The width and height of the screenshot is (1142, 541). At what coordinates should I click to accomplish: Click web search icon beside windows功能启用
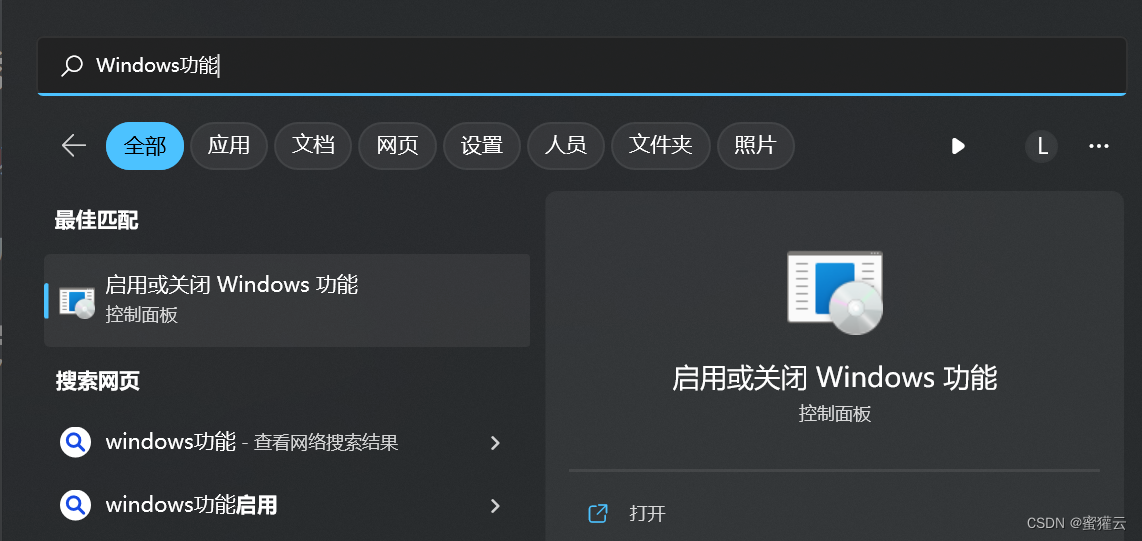[75, 505]
